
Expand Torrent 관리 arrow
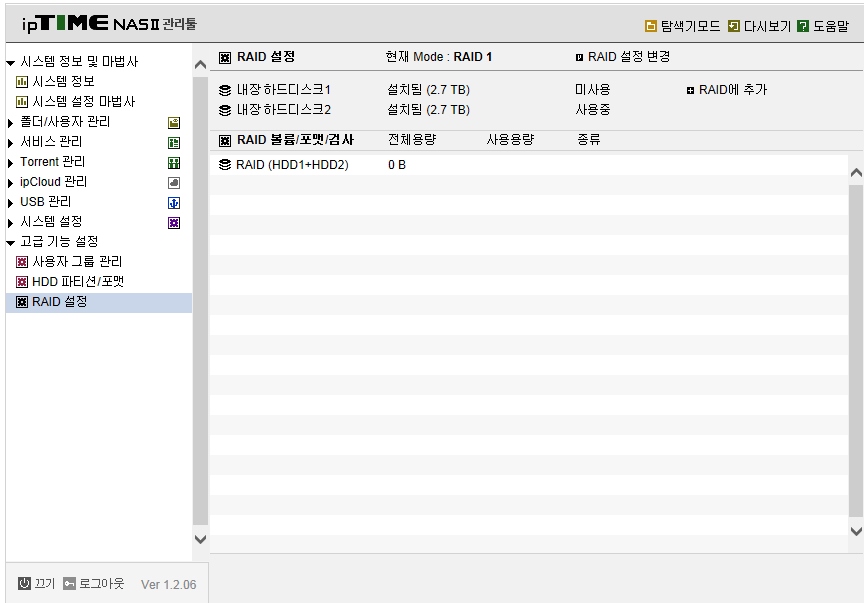[10, 163]
